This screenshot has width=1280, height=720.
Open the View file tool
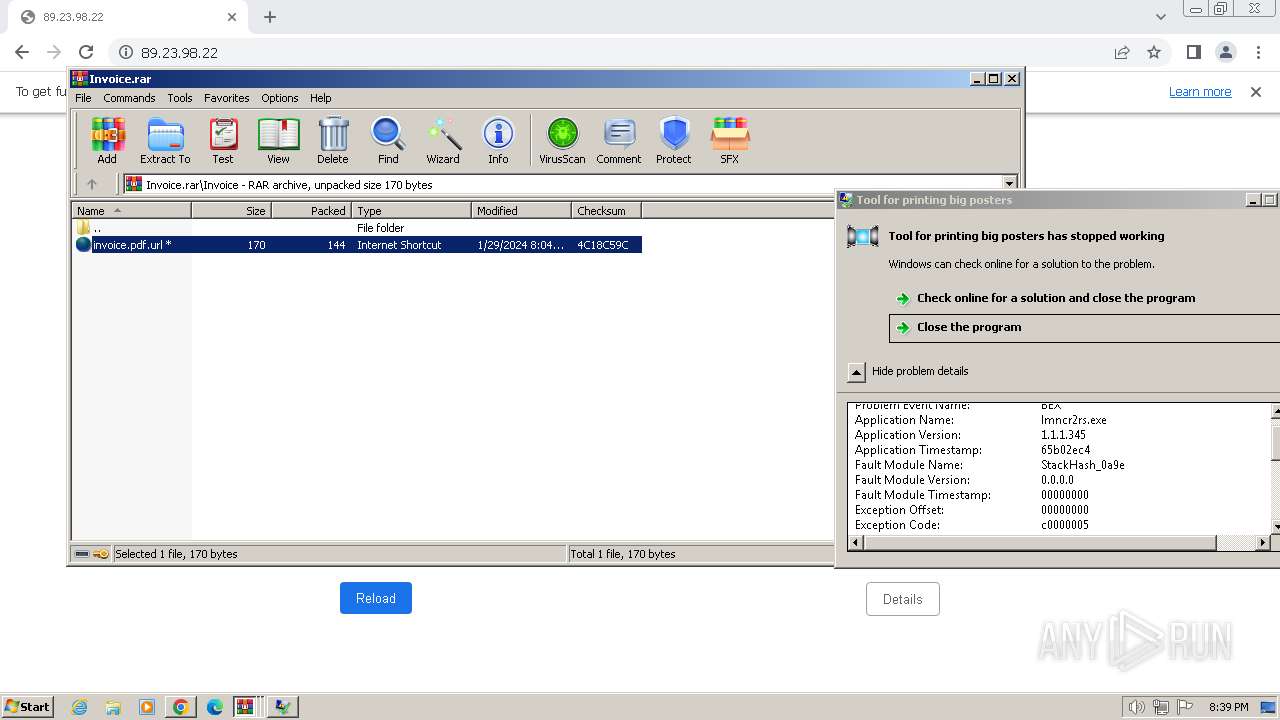278,140
